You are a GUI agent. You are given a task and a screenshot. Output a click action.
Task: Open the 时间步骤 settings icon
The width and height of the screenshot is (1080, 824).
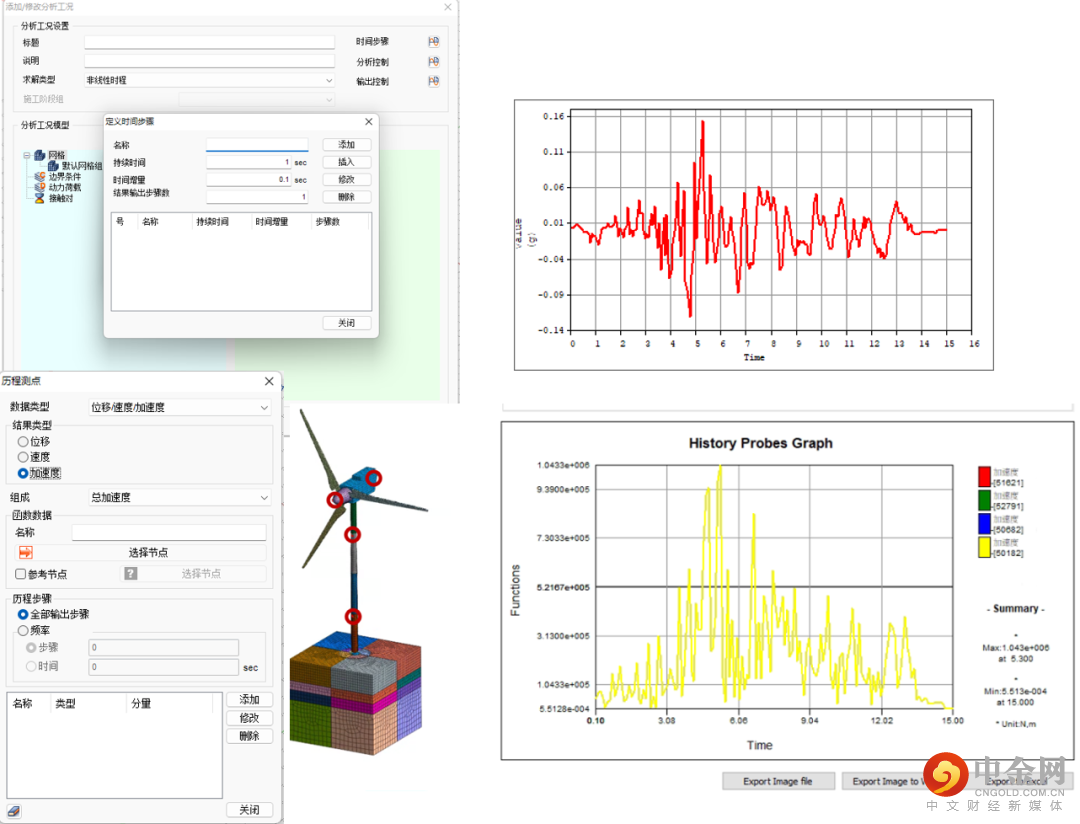point(433,42)
